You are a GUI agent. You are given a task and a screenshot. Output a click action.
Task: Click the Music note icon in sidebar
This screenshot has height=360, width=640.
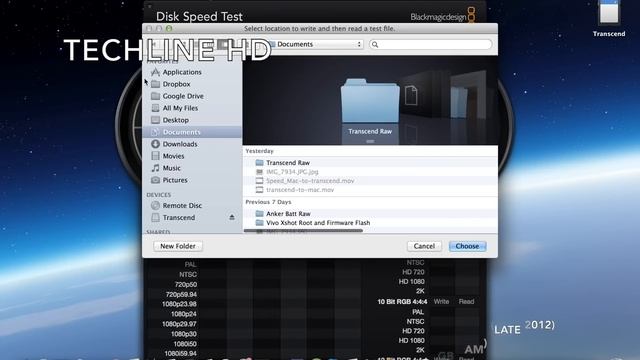(155, 168)
